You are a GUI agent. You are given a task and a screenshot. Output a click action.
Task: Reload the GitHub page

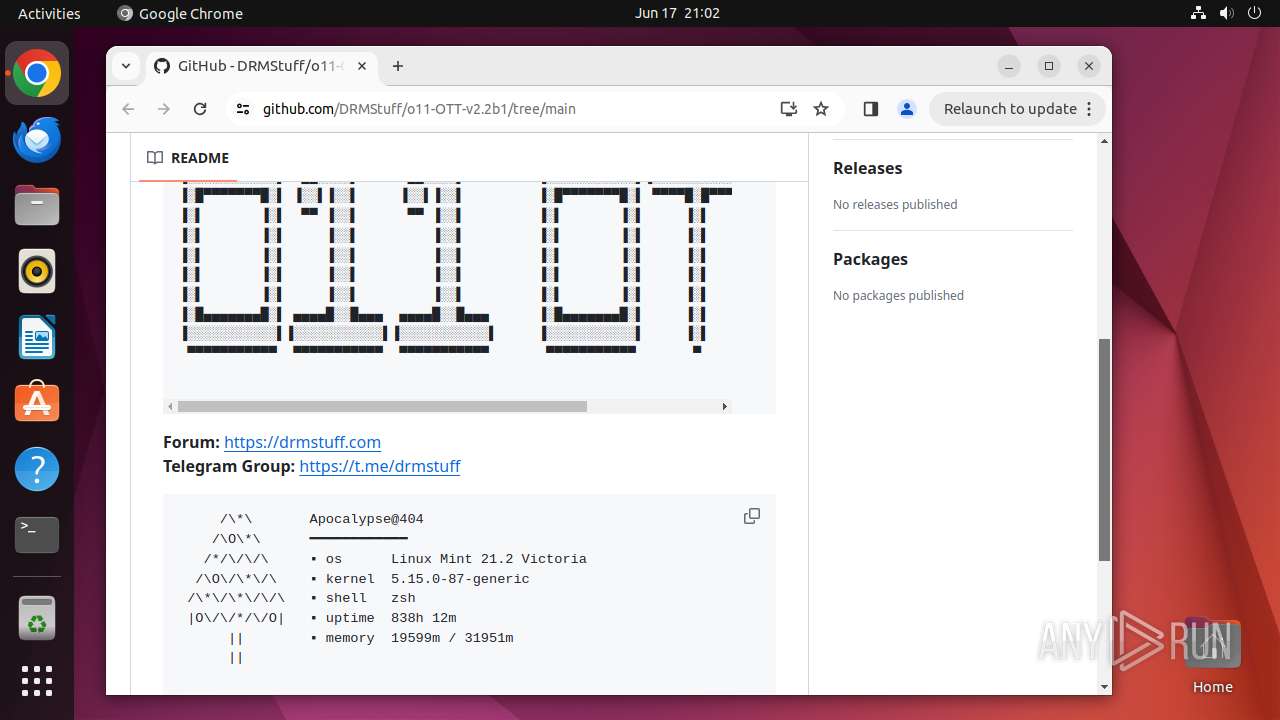[200, 109]
